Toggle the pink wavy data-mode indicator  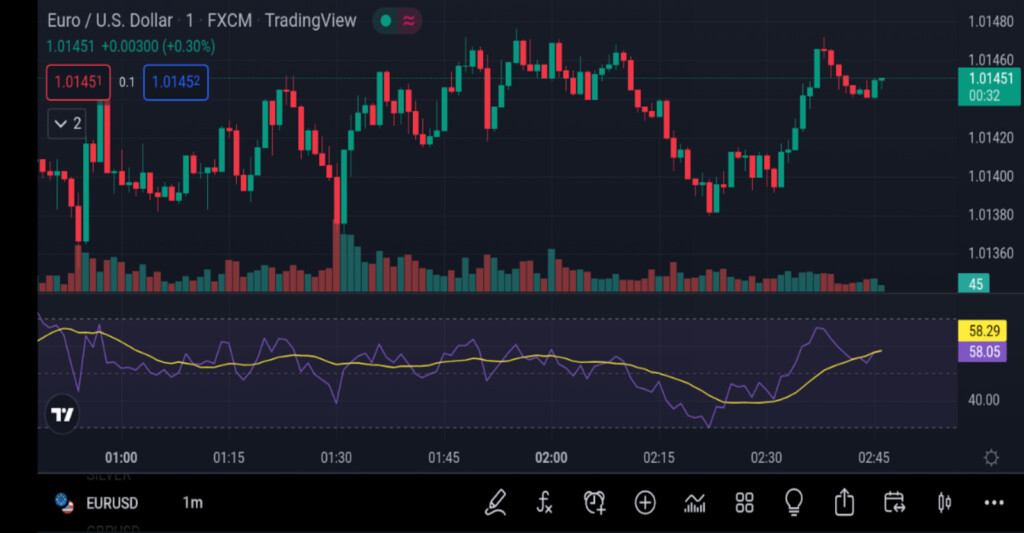[408, 21]
